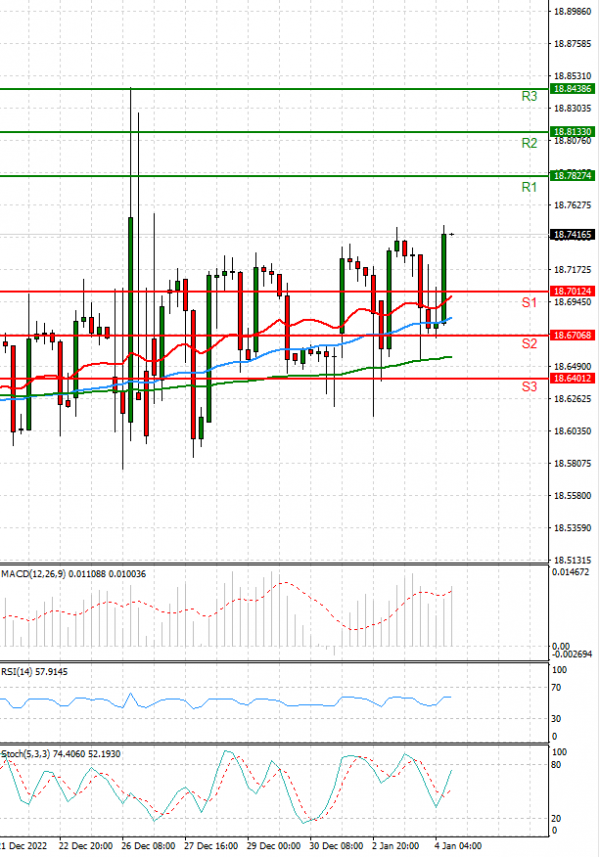Click the 29 Dec 00:00 time label
The width and height of the screenshot is (600, 857).
click(274, 846)
